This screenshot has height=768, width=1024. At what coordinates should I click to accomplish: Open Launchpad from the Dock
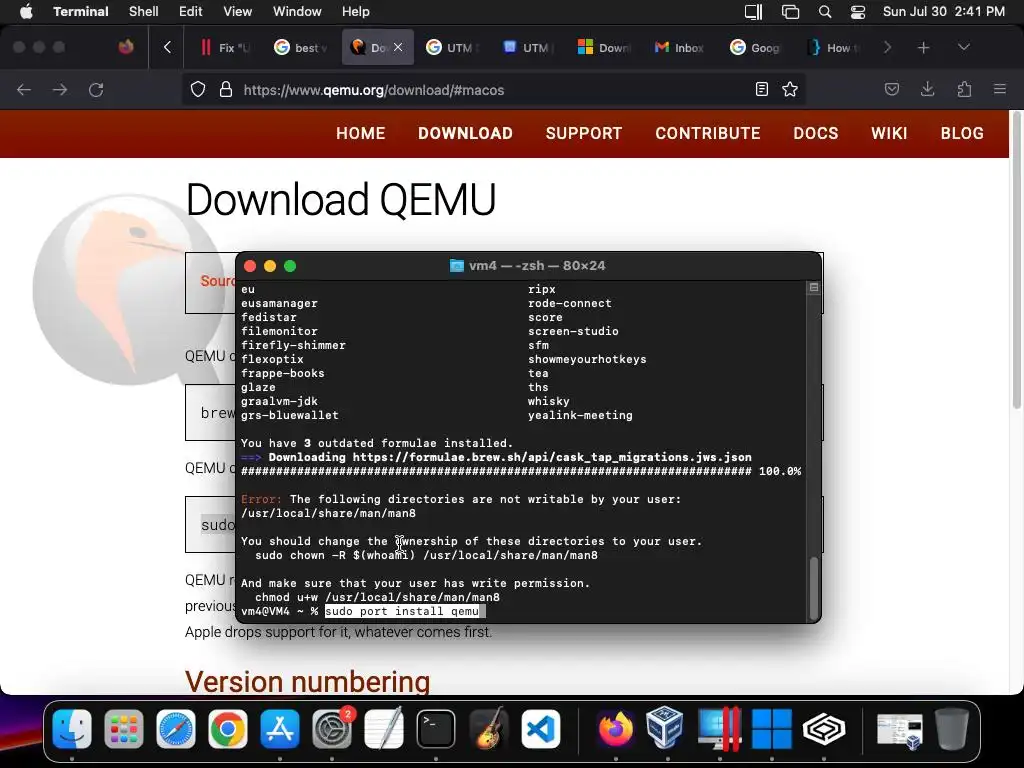click(123, 729)
